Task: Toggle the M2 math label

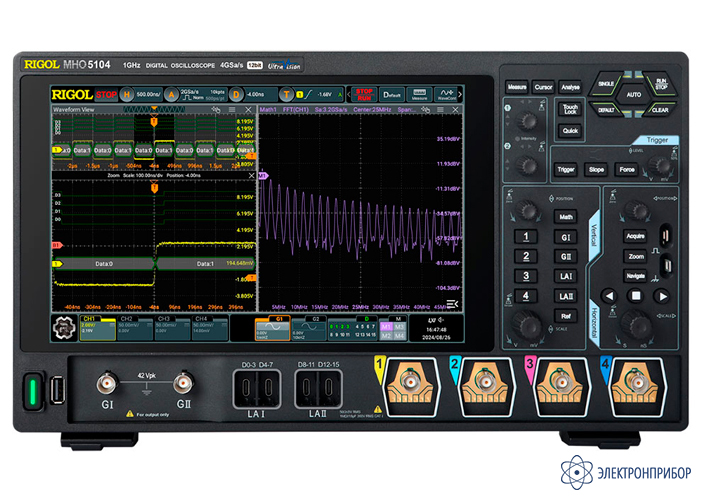Action: (386, 335)
